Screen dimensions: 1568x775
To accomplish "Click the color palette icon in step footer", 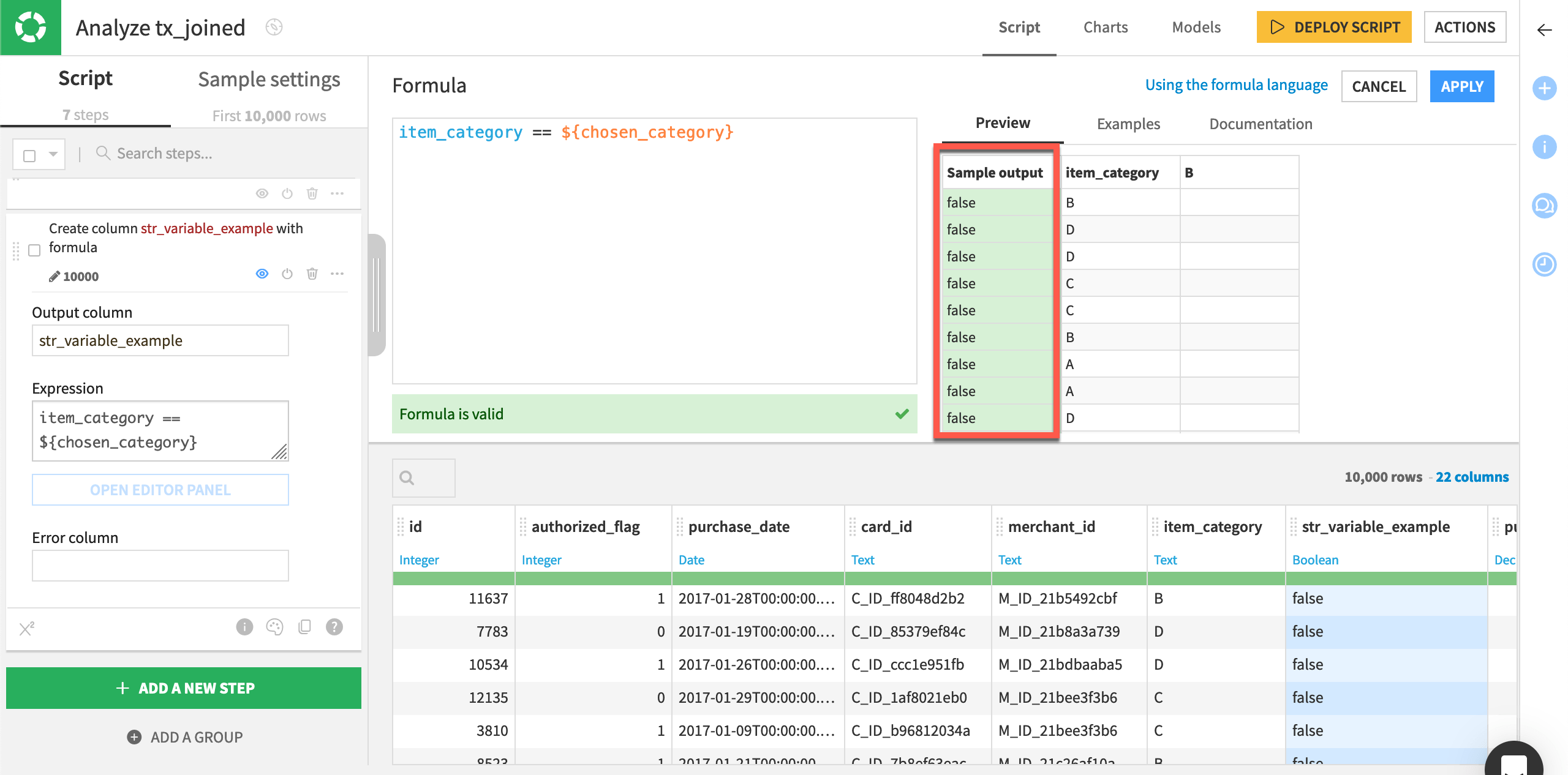I will coord(274,626).
